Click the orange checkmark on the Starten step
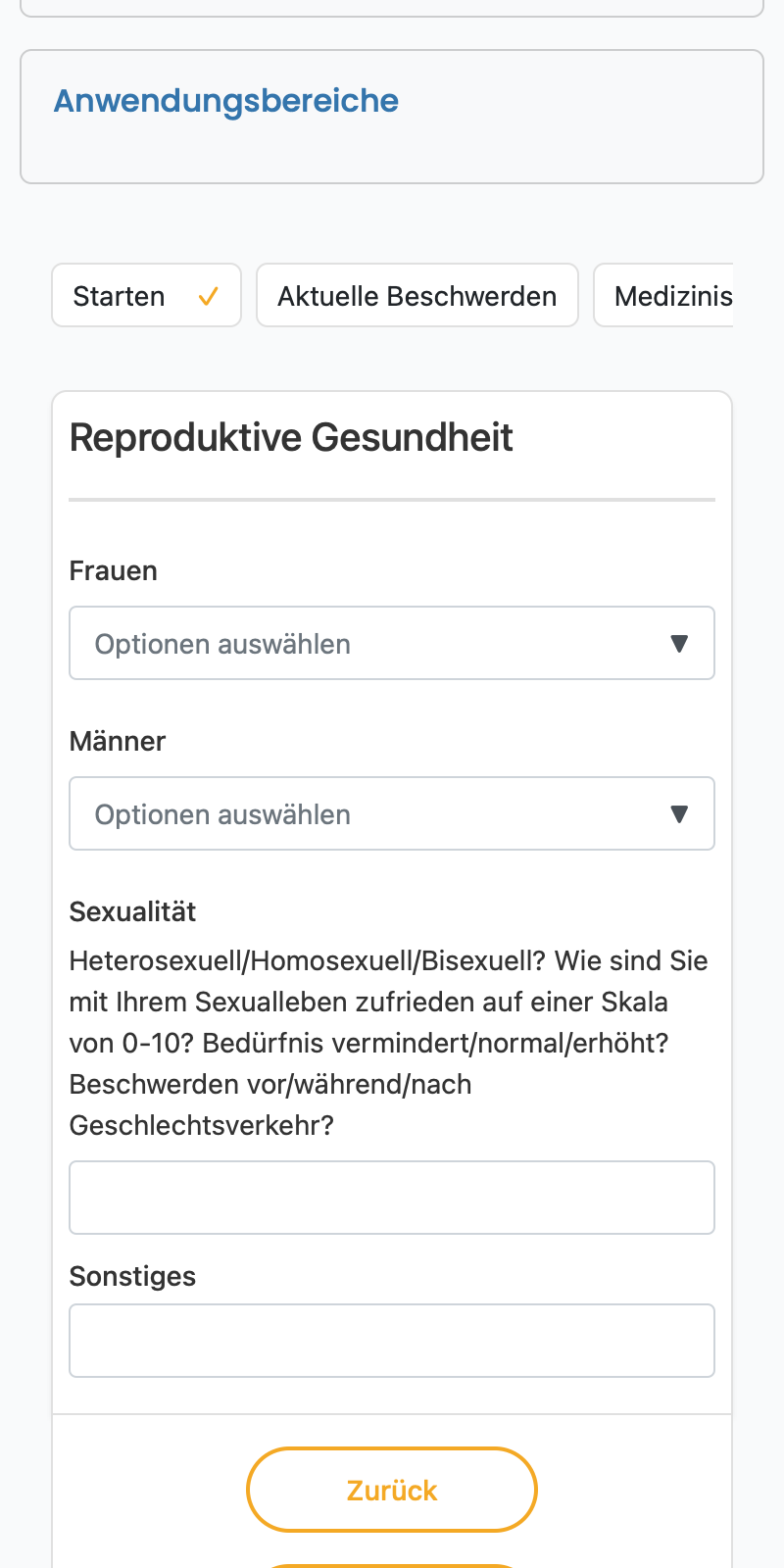Screen dimensions: 784x1568 click(x=208, y=296)
